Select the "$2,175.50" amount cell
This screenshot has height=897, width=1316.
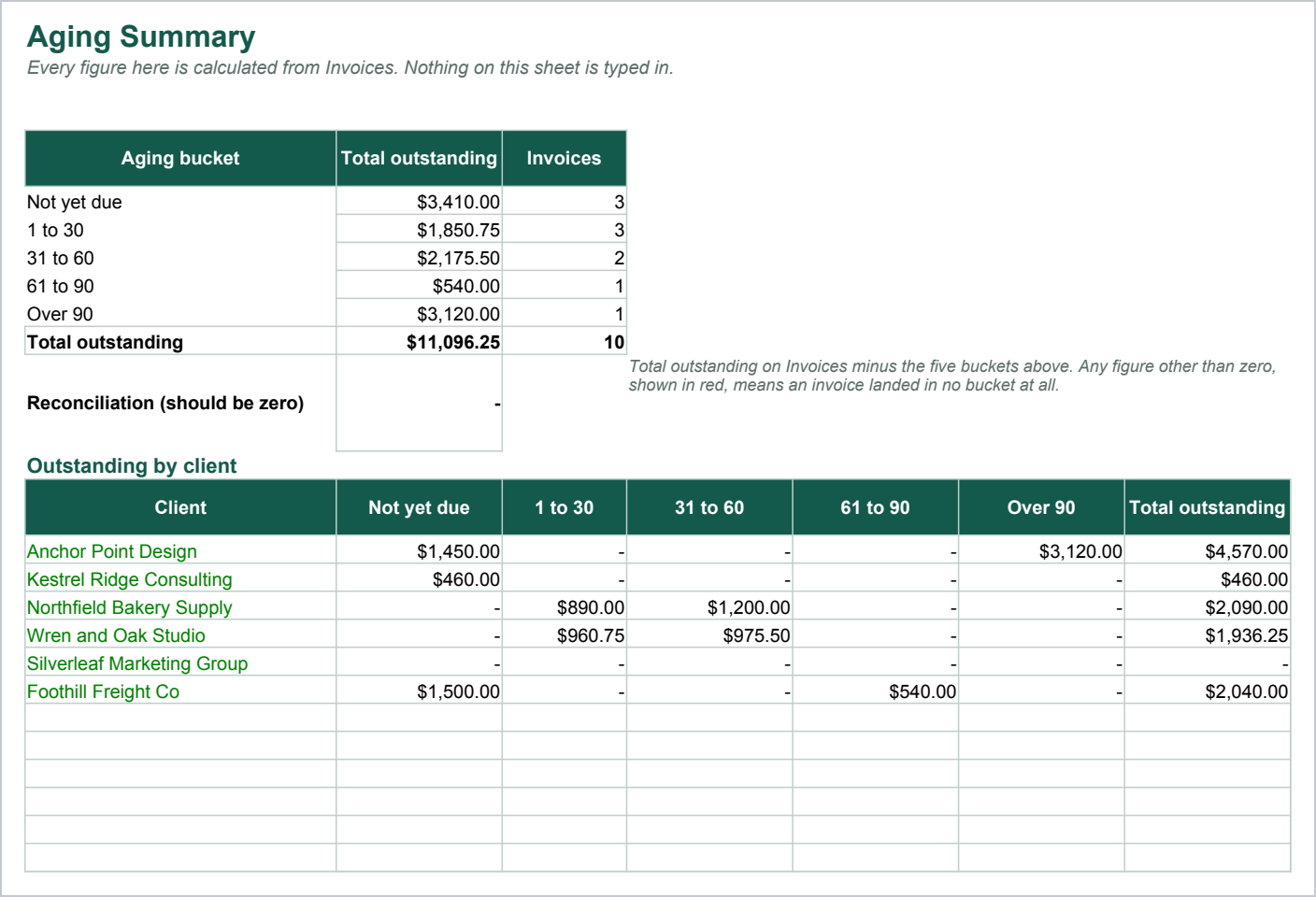419,258
